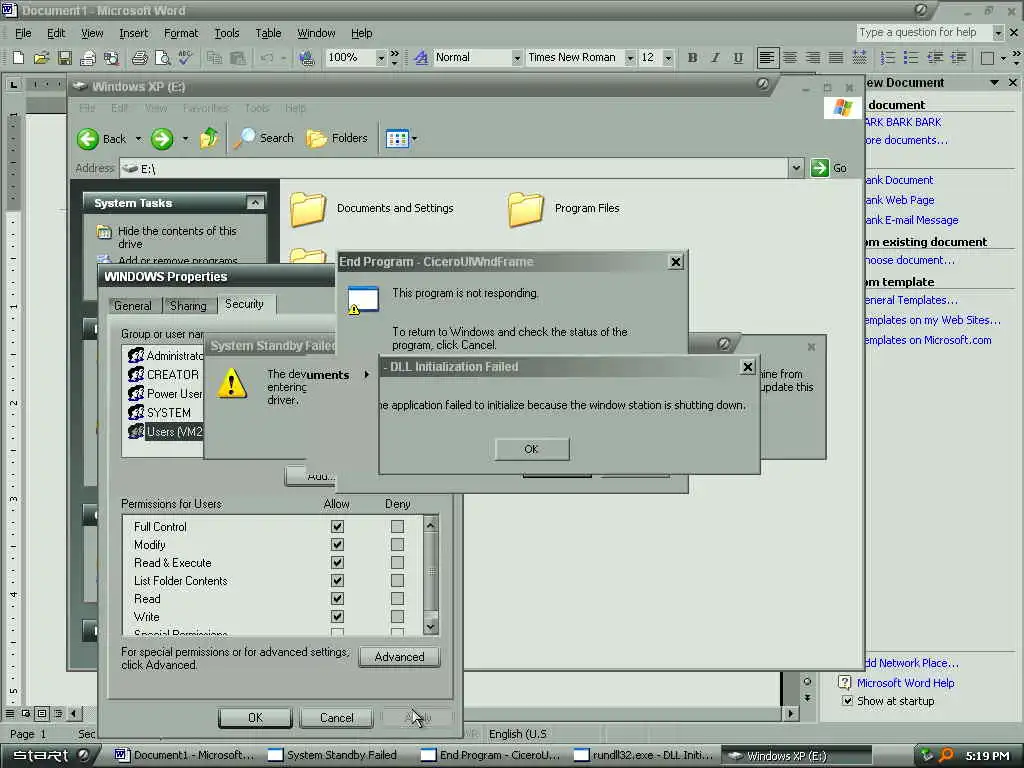Uncheck Allow for Full Control permission
The image size is (1024, 768).
click(x=337, y=526)
